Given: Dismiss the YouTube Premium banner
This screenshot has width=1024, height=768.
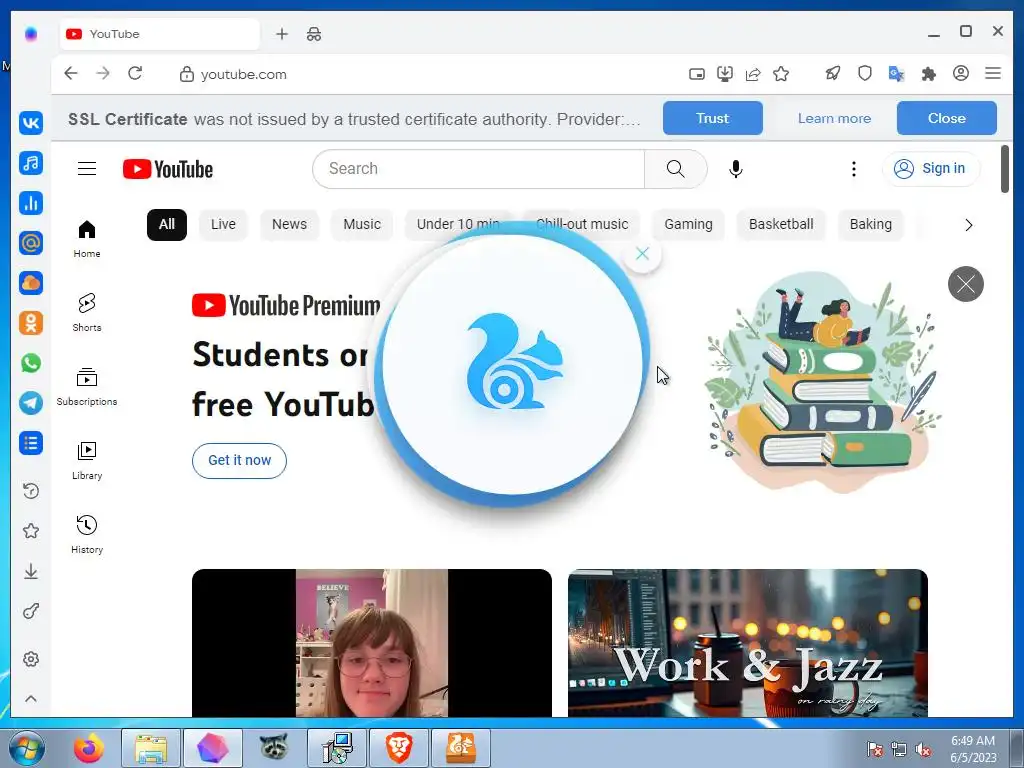Looking at the screenshot, I should [x=965, y=284].
